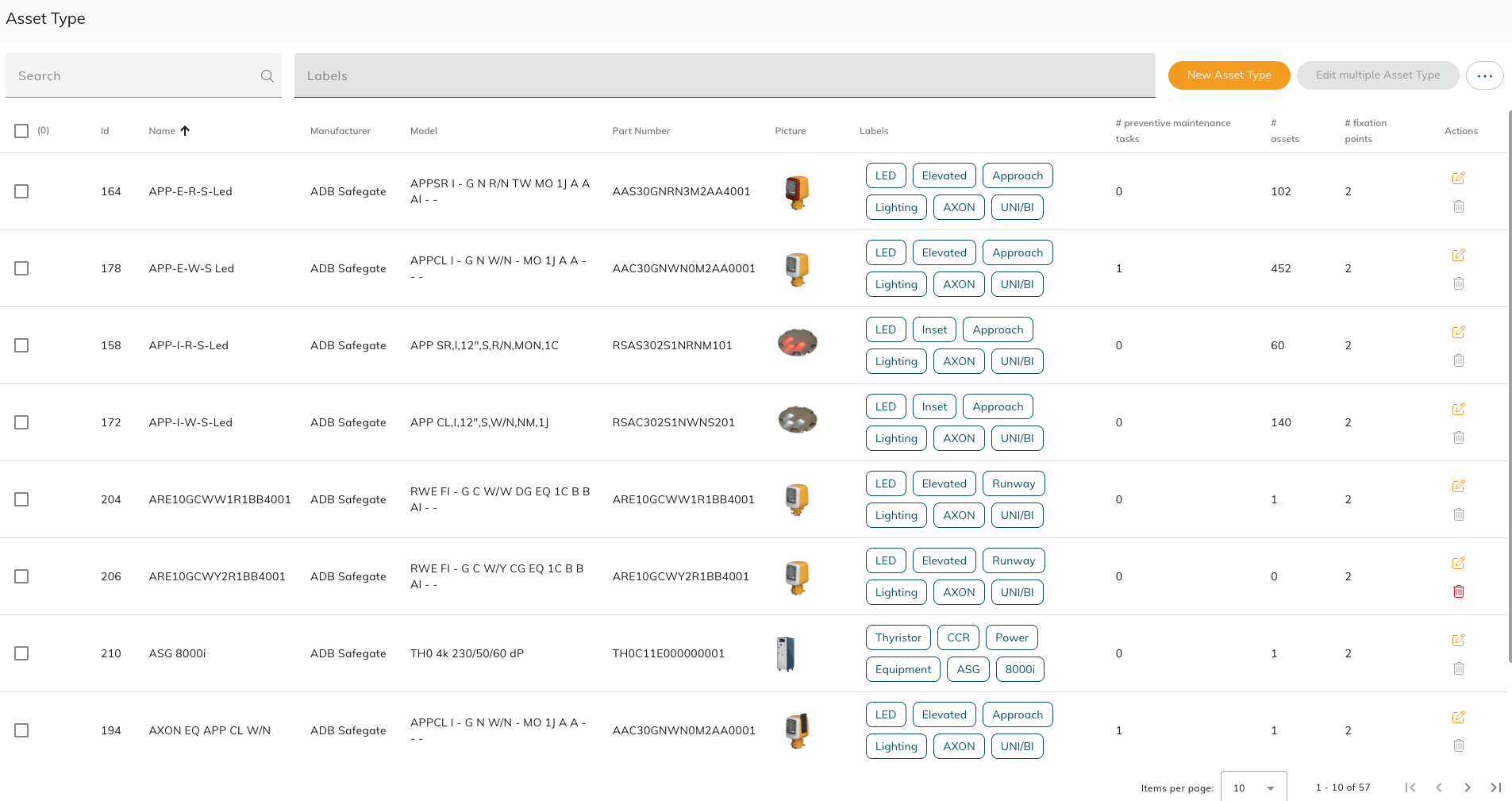The height and width of the screenshot is (801, 1512).
Task: Click Edit multiple Asset Type button
Action: pyautogui.click(x=1378, y=75)
